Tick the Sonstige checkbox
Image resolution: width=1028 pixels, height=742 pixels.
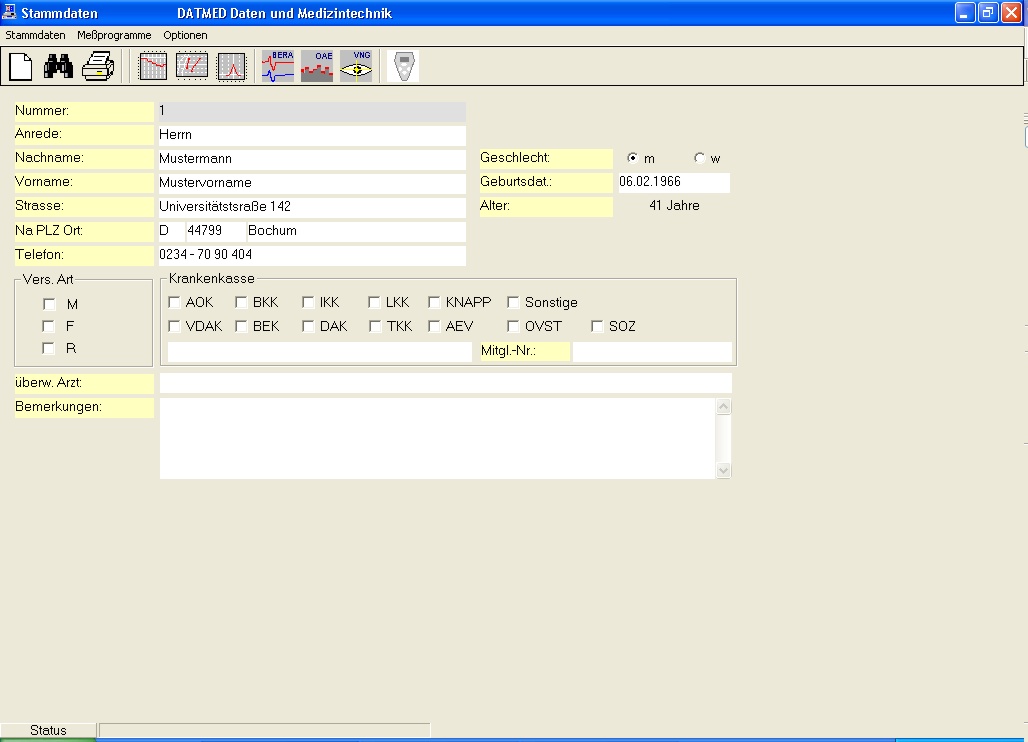(513, 302)
